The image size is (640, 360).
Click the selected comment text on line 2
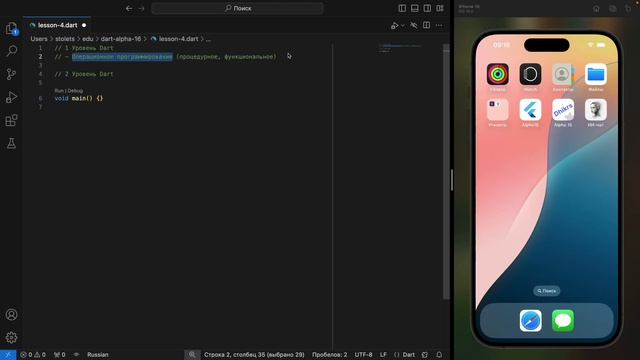122,57
